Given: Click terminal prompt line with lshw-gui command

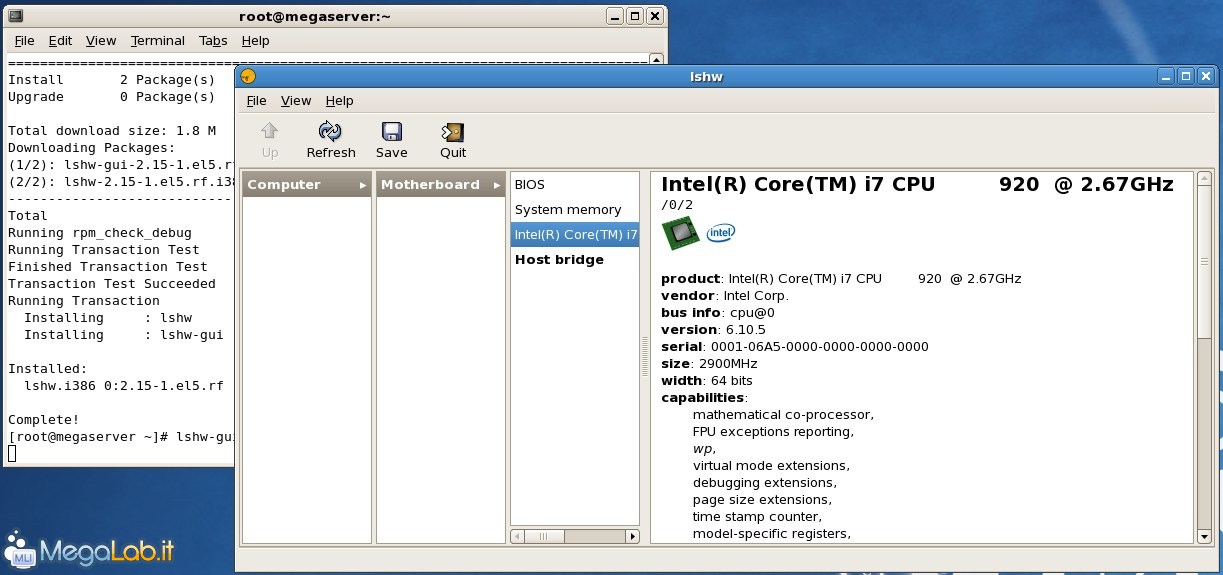Looking at the screenshot, I should point(121,437).
